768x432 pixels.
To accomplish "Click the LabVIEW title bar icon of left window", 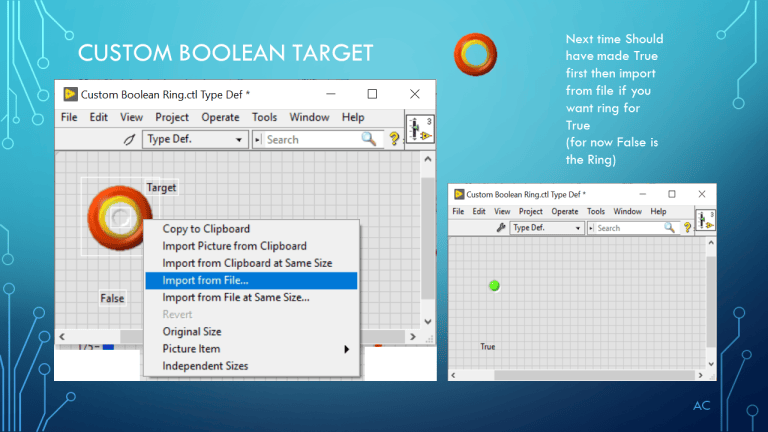I will (x=71, y=94).
